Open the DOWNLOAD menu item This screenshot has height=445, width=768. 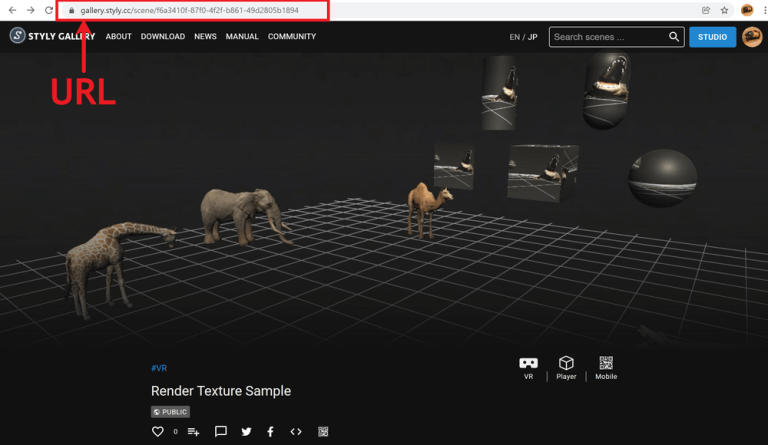pos(162,37)
